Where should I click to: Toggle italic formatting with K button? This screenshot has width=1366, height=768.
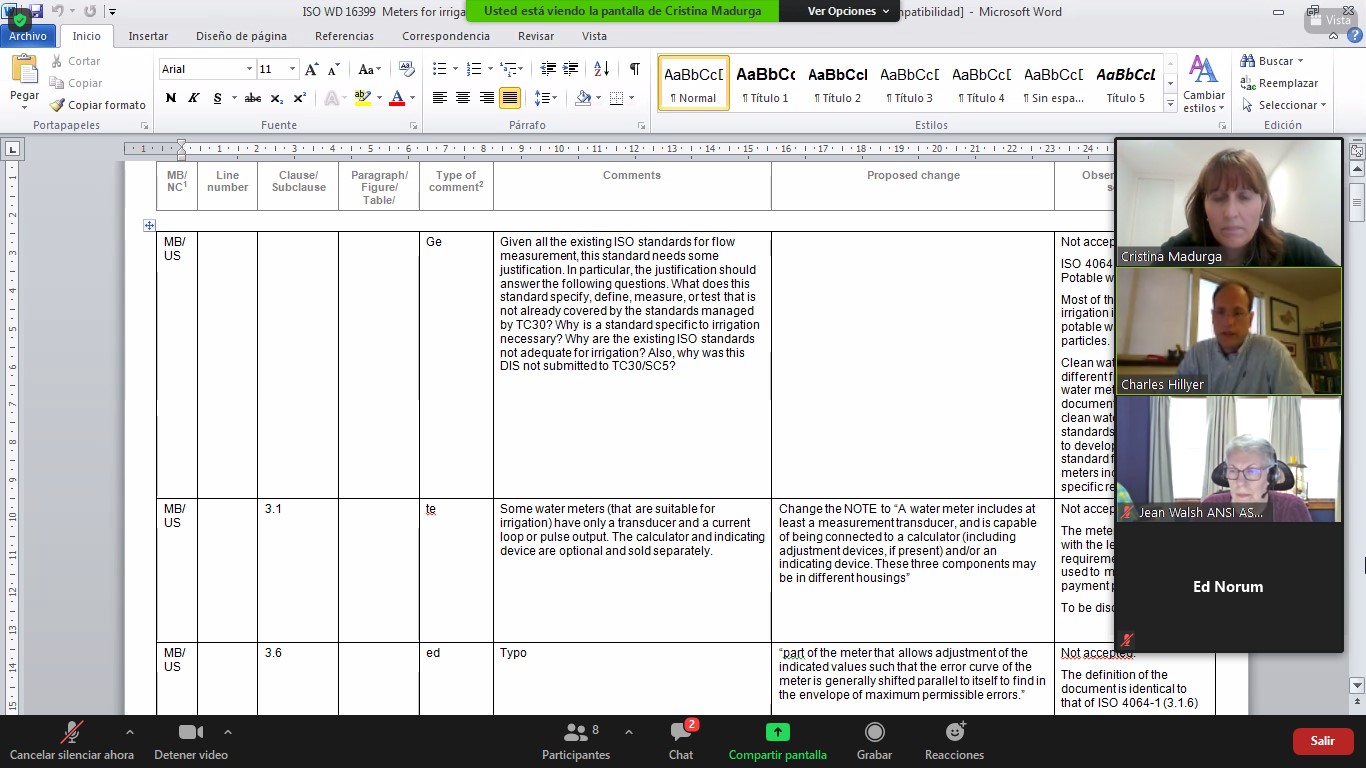193,98
